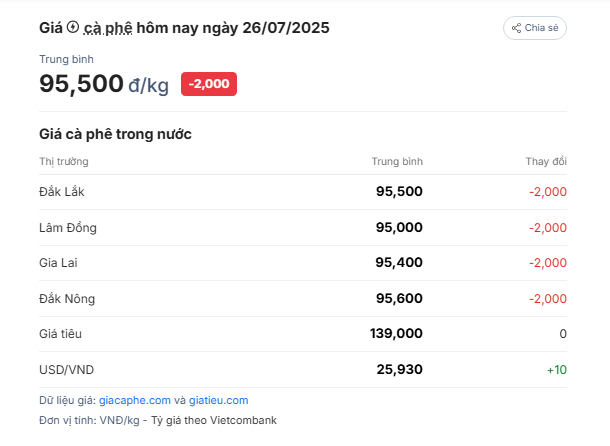Select the Đắk Nông market row

303,299
